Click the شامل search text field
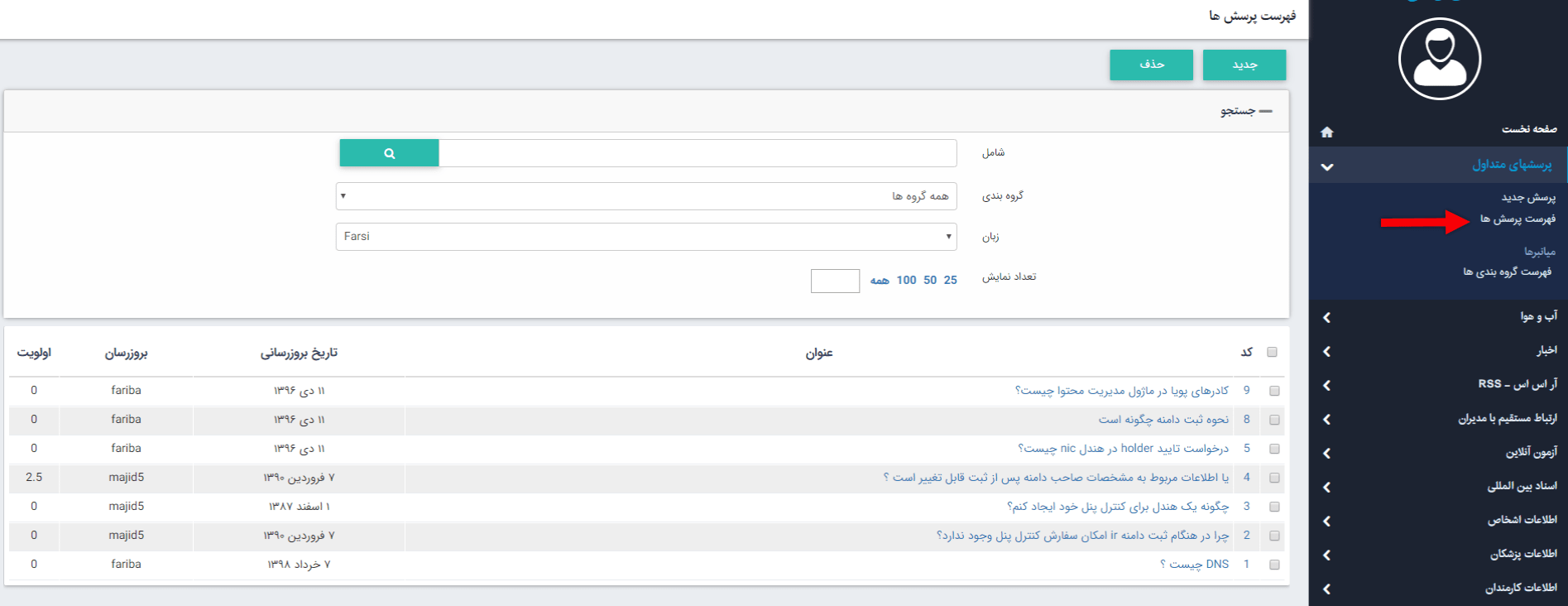The height and width of the screenshot is (606, 1568). (697, 153)
